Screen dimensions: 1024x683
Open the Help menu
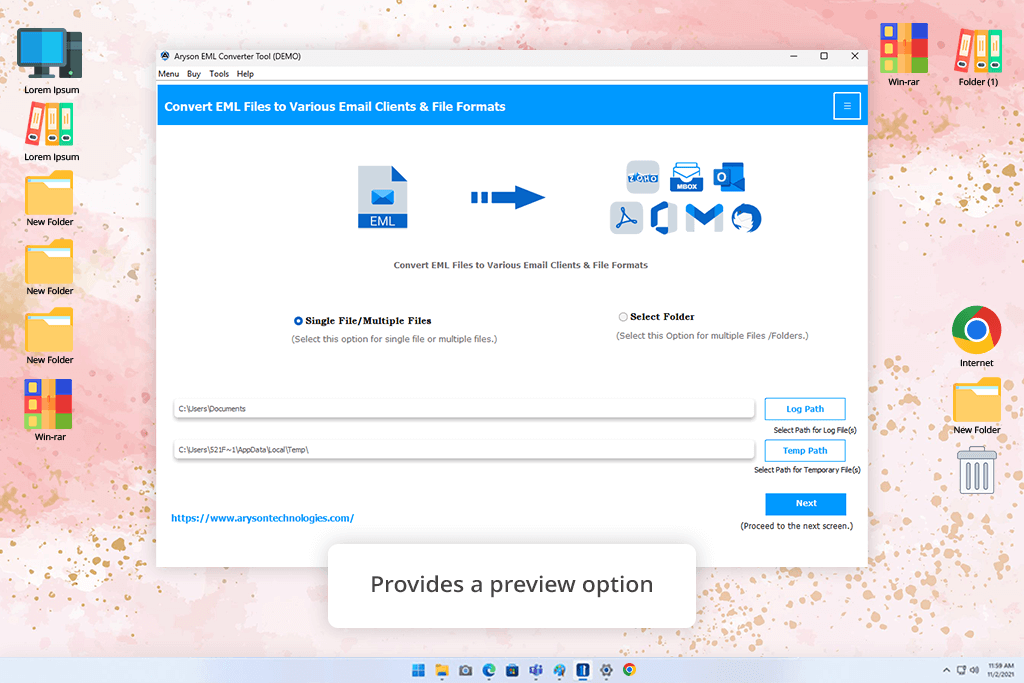(x=245, y=74)
